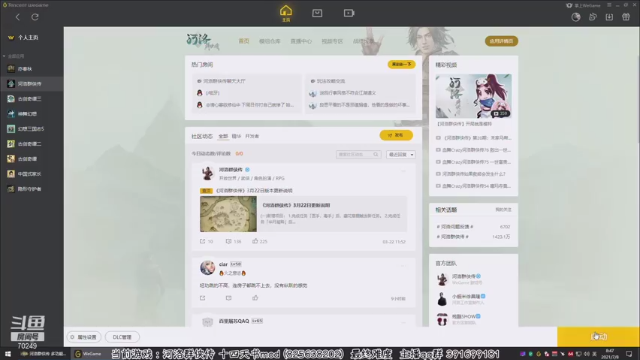Click the yellow 启动 launch button
This screenshot has height=360, width=640.
598,337
